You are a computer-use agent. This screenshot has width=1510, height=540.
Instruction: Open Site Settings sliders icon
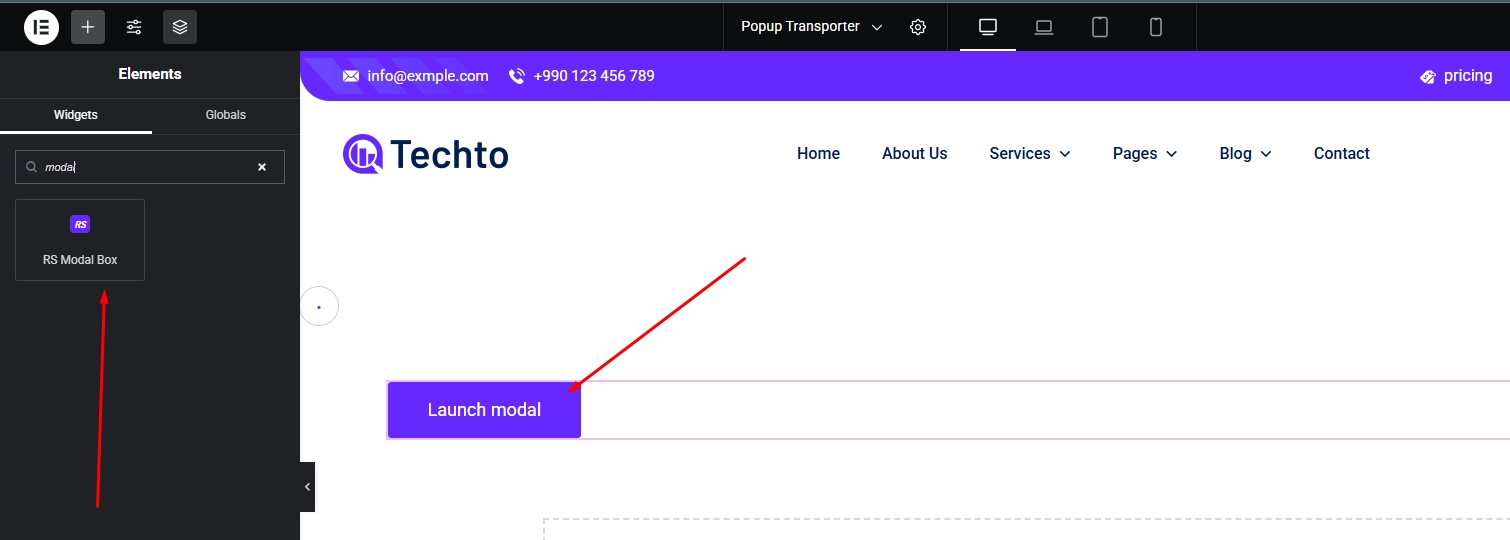coord(134,27)
